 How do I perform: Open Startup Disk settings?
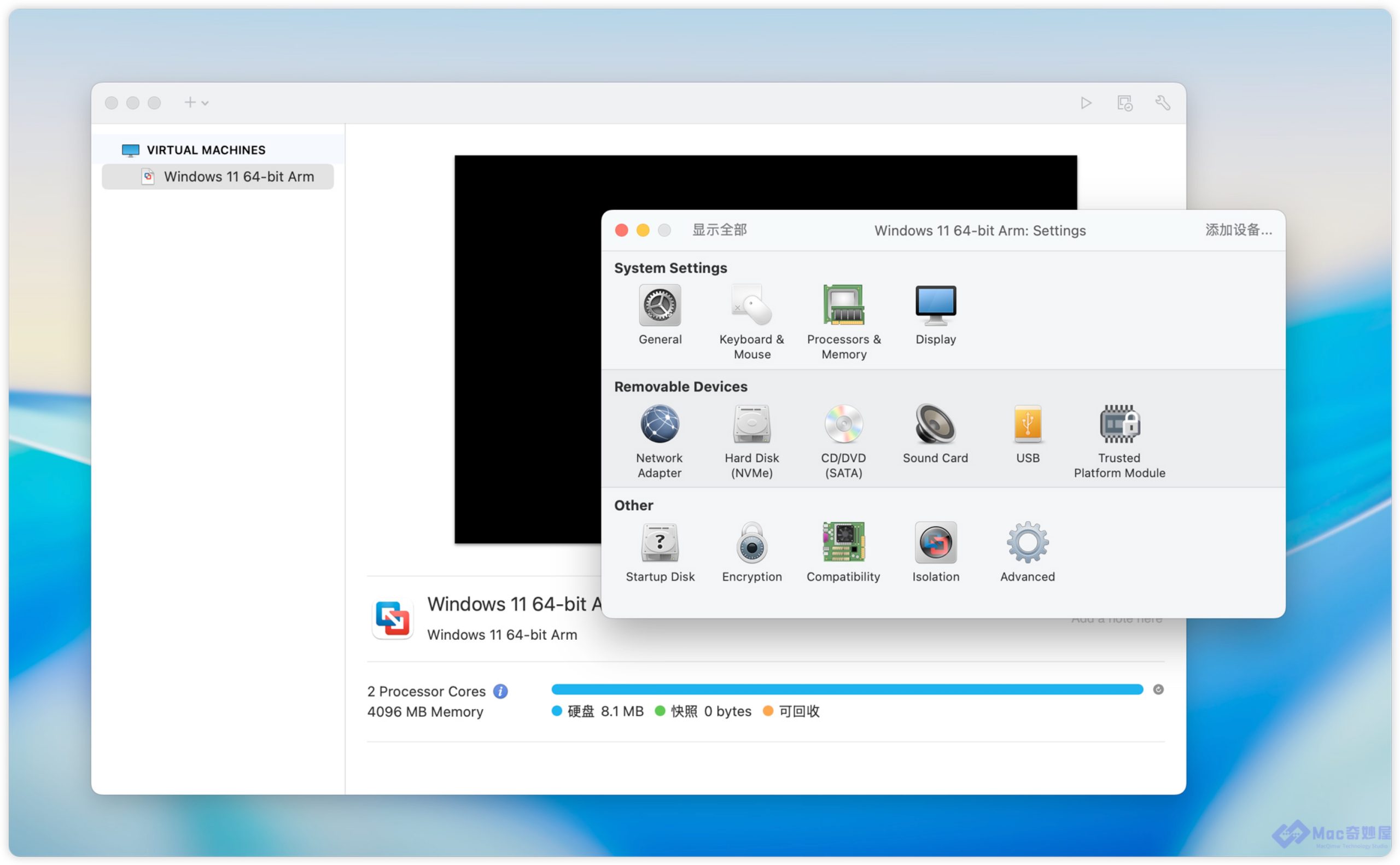pyautogui.click(x=660, y=543)
